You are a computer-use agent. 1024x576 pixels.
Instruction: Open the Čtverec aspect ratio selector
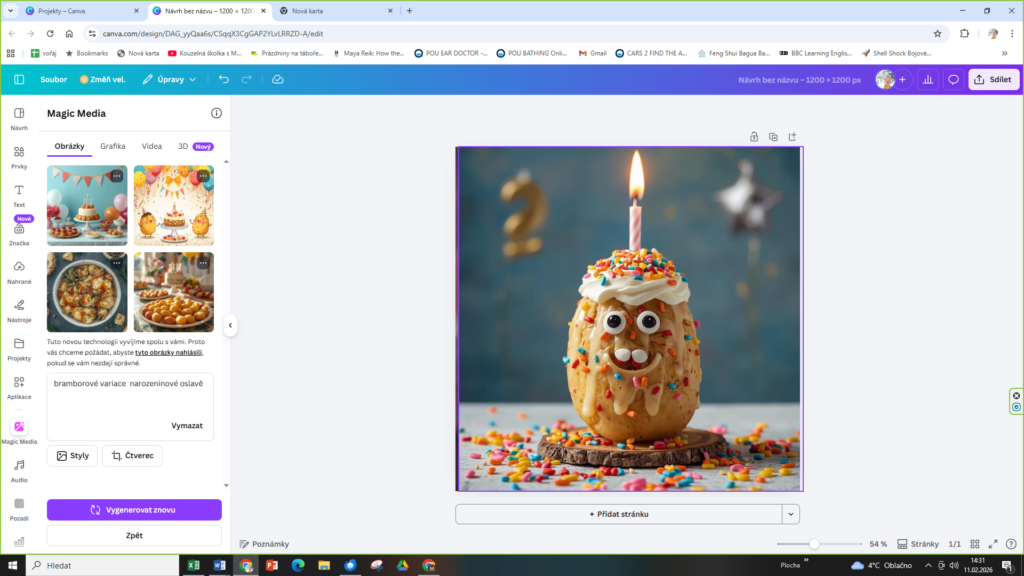click(132, 456)
